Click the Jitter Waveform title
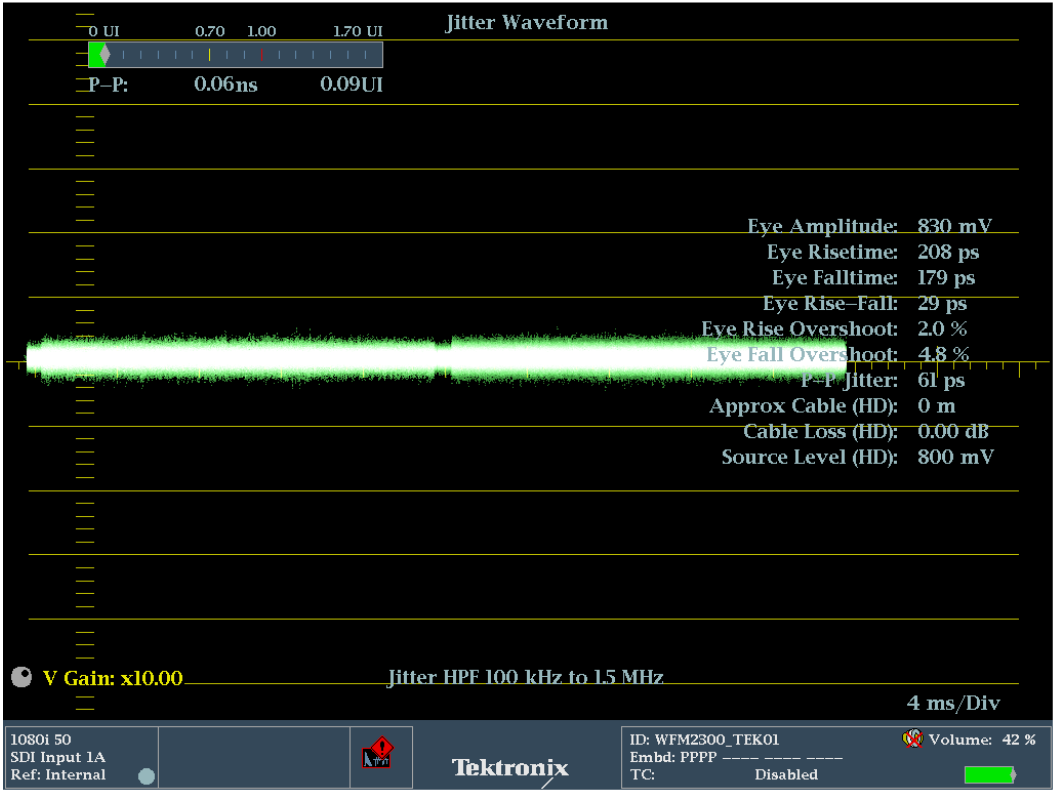The height and width of the screenshot is (792, 1055). (526, 22)
